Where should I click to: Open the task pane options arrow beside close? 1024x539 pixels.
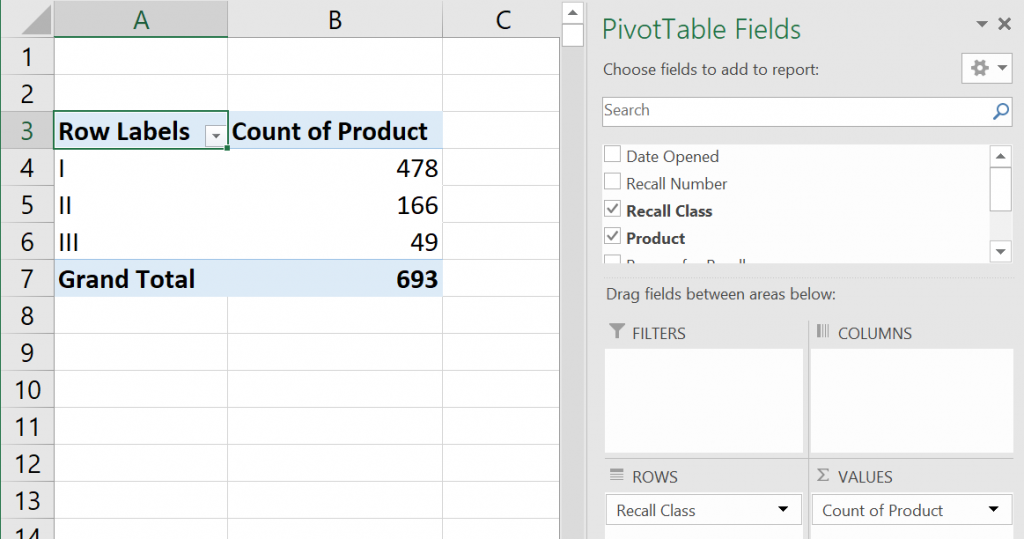(982, 24)
